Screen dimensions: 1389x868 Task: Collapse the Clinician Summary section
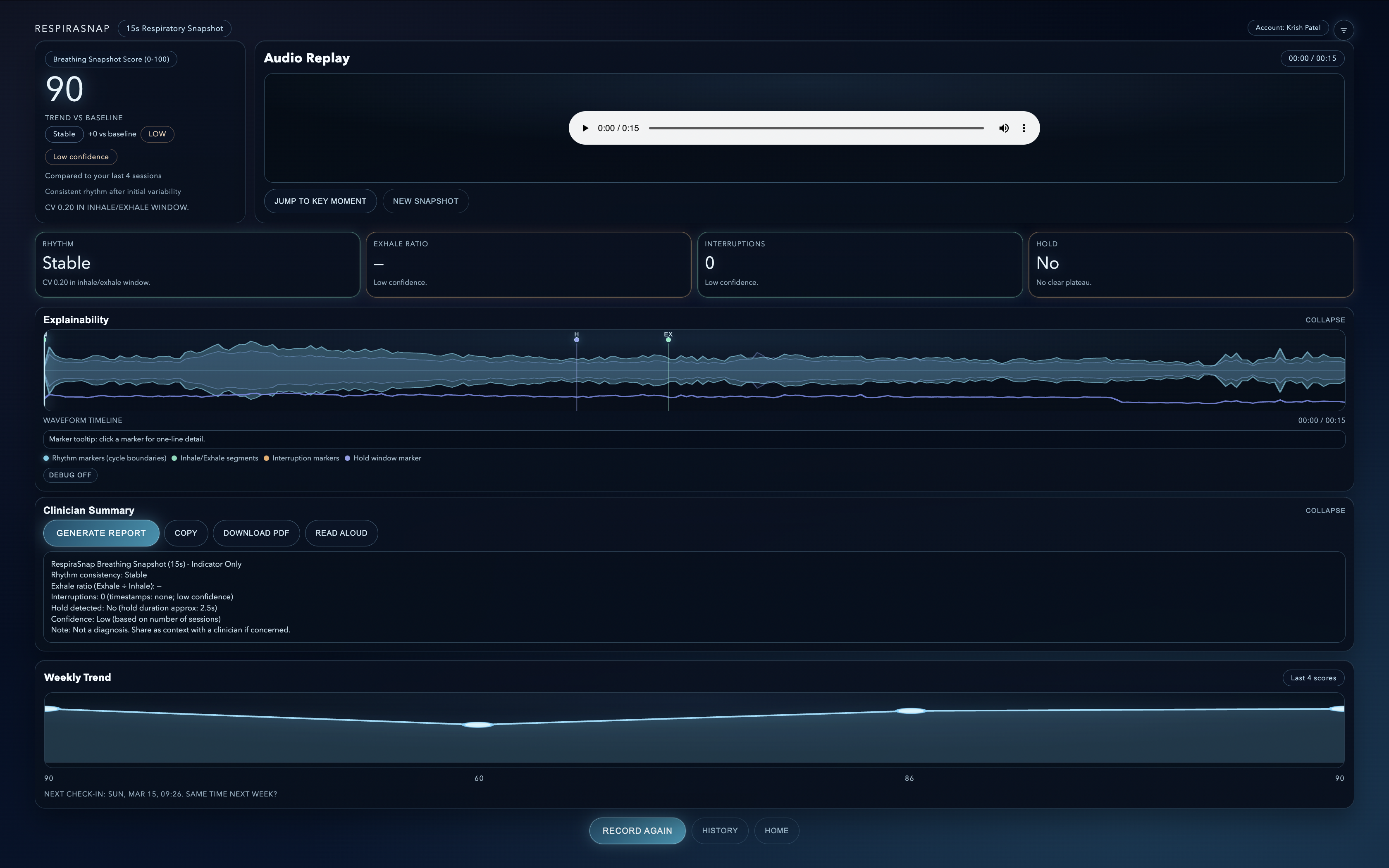pos(1325,510)
